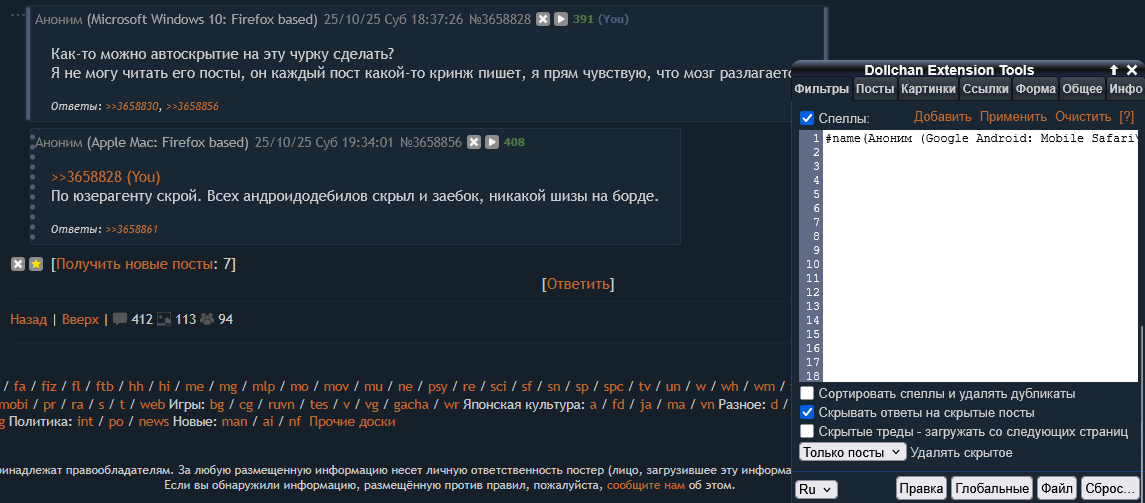Viewport: 1145px width, 503px height.
Task: Toggle the Спеллы checkbox
Action: tap(807, 118)
